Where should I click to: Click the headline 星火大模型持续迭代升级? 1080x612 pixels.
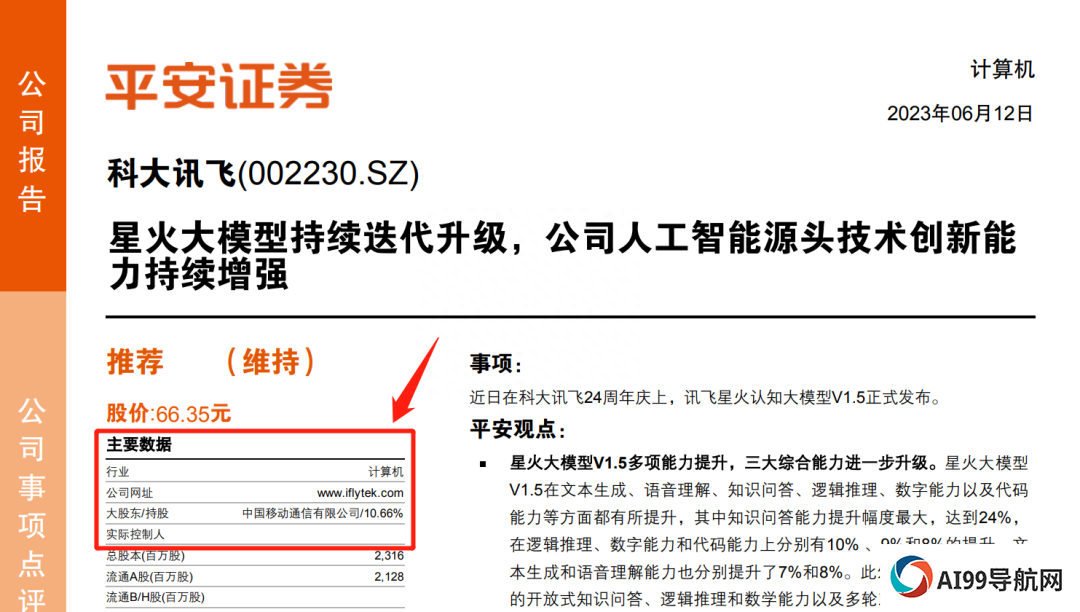click(x=309, y=238)
